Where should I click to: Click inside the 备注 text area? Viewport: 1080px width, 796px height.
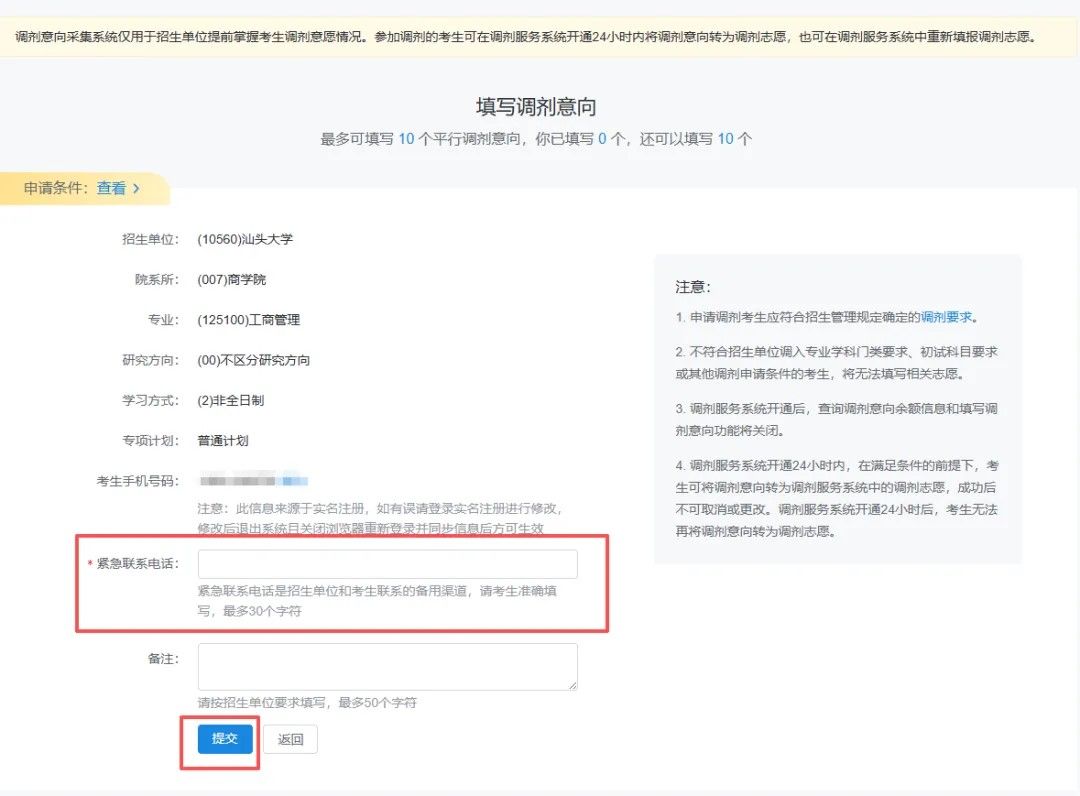387,666
